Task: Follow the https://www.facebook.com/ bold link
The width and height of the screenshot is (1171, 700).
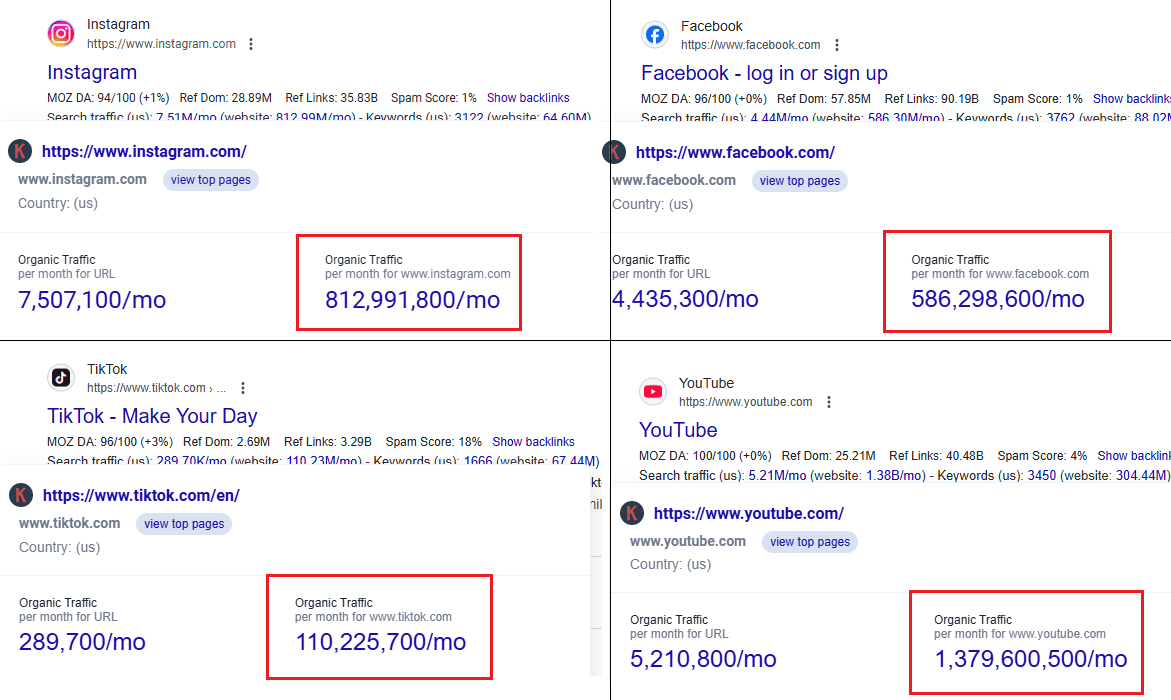Action: pyautogui.click(x=735, y=152)
